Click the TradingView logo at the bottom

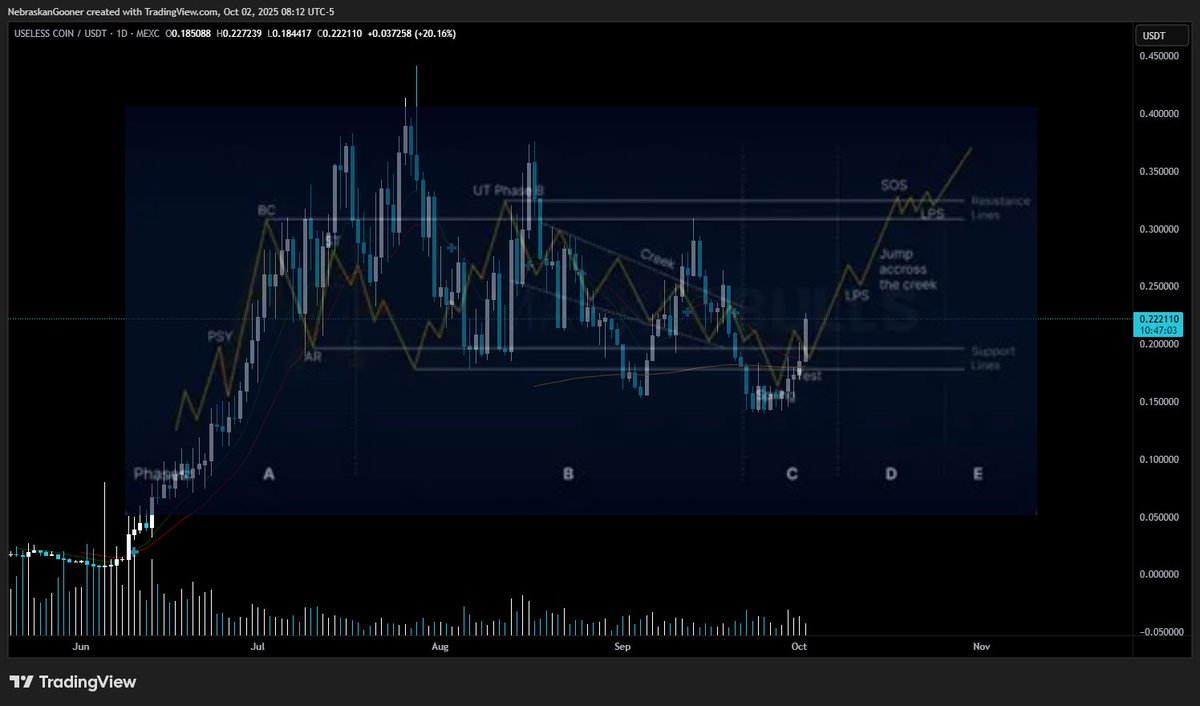tap(73, 682)
